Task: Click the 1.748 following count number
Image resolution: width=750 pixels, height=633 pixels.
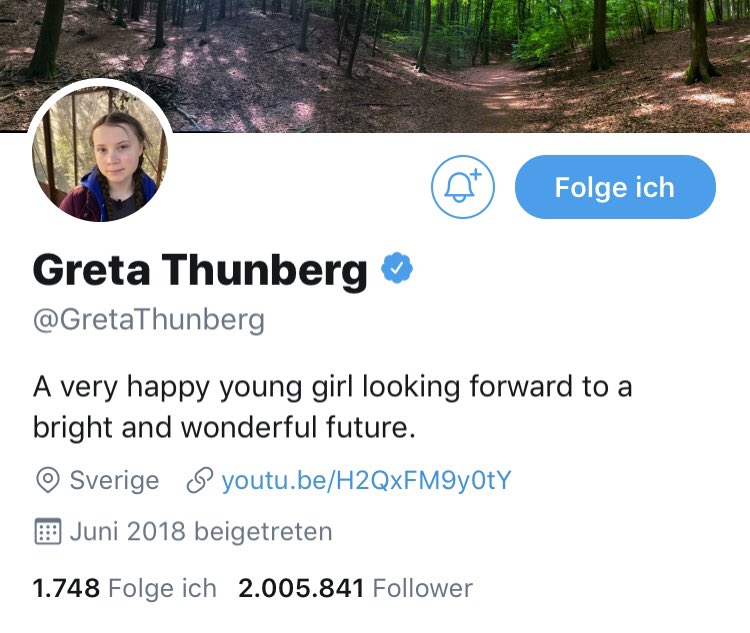Action: pos(66,588)
